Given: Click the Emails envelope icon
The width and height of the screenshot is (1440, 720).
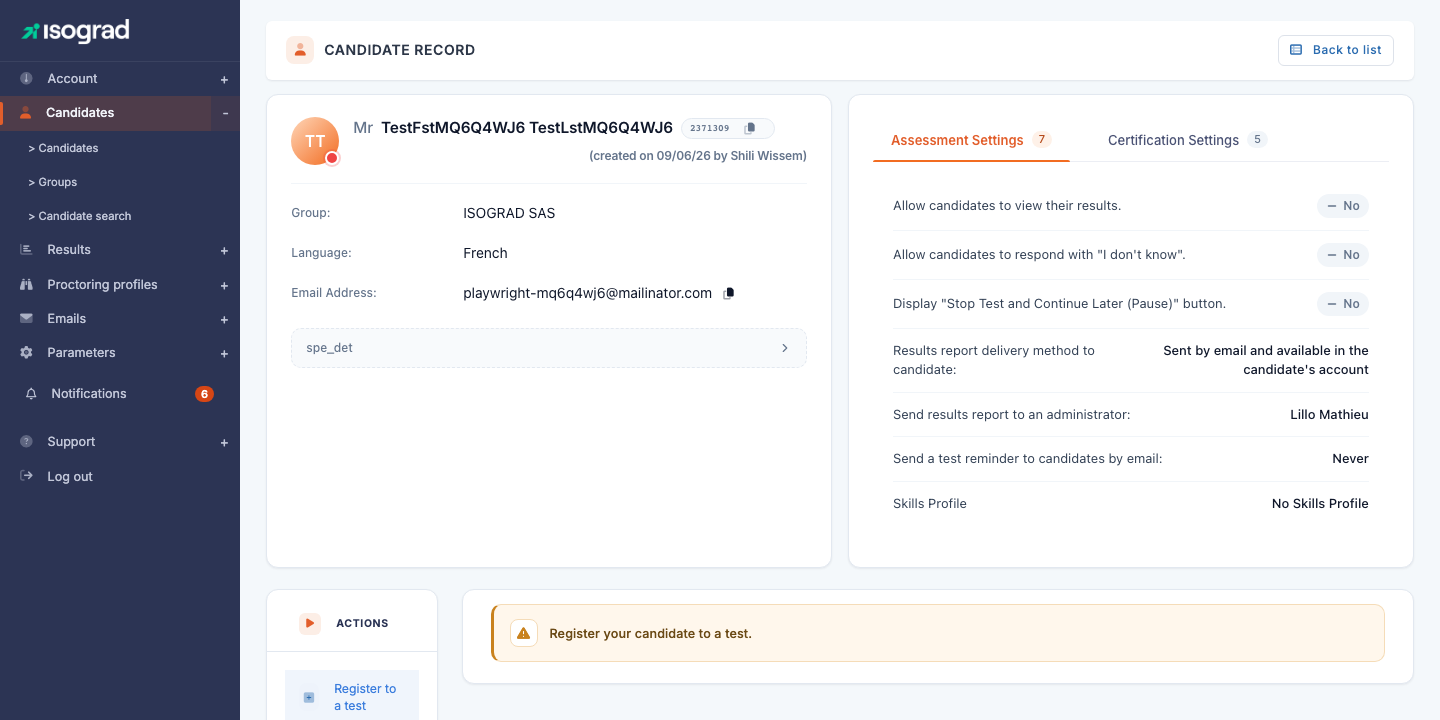Looking at the screenshot, I should tap(26, 319).
